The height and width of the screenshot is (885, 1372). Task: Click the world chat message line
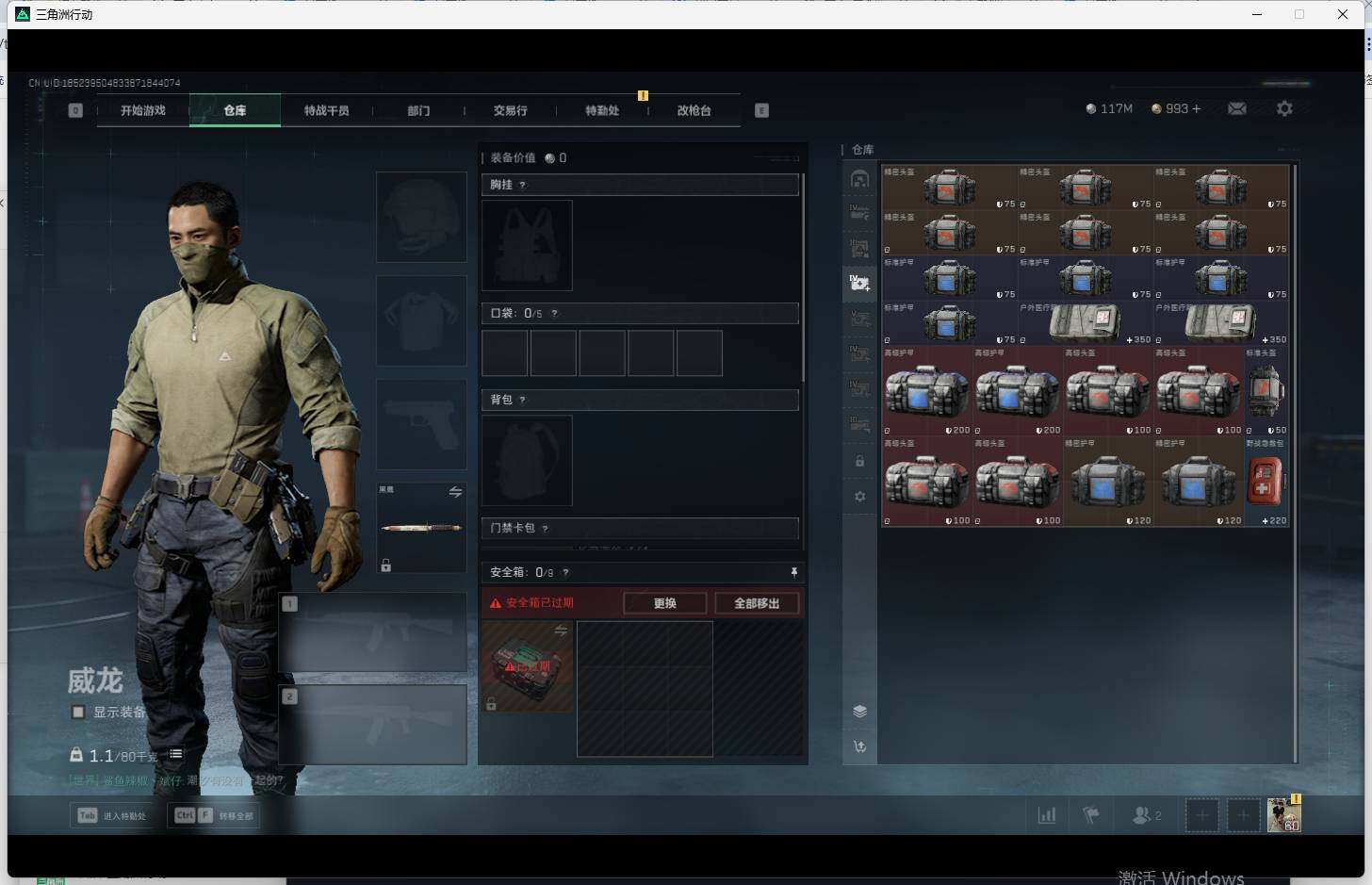tap(175, 780)
